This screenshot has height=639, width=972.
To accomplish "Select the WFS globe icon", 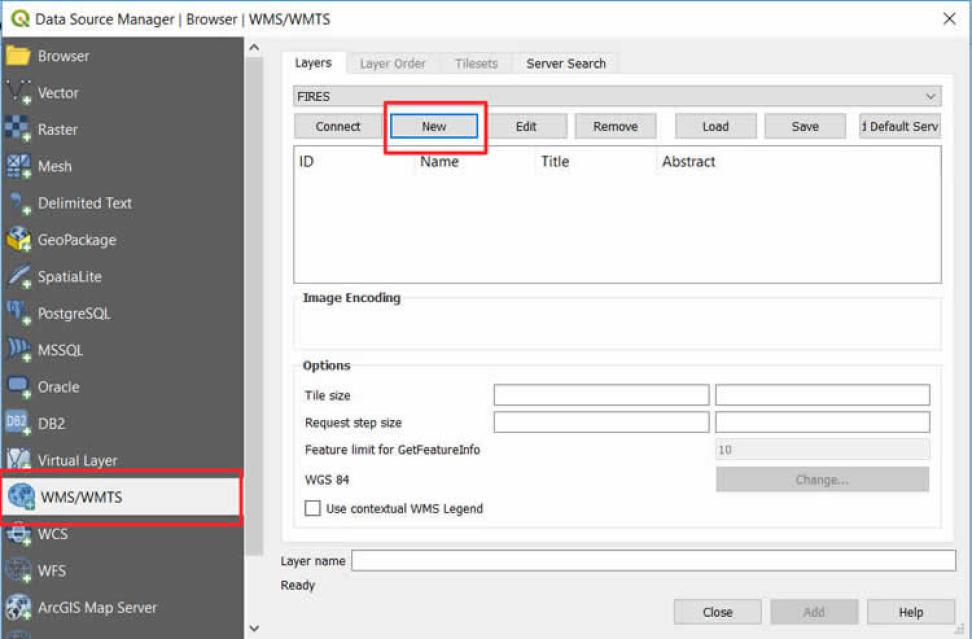I will 17,570.
